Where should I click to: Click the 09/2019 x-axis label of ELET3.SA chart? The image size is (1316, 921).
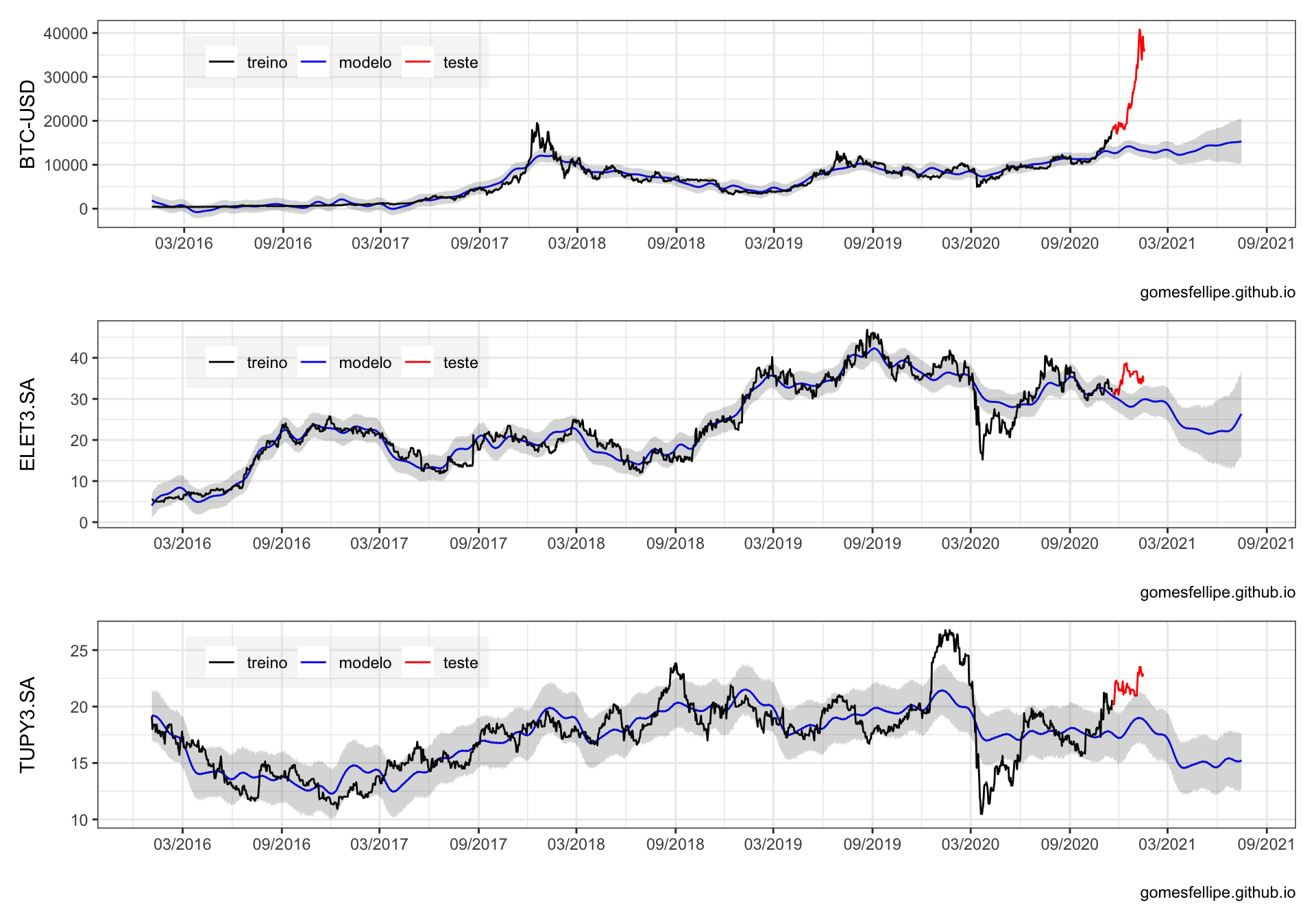(872, 543)
